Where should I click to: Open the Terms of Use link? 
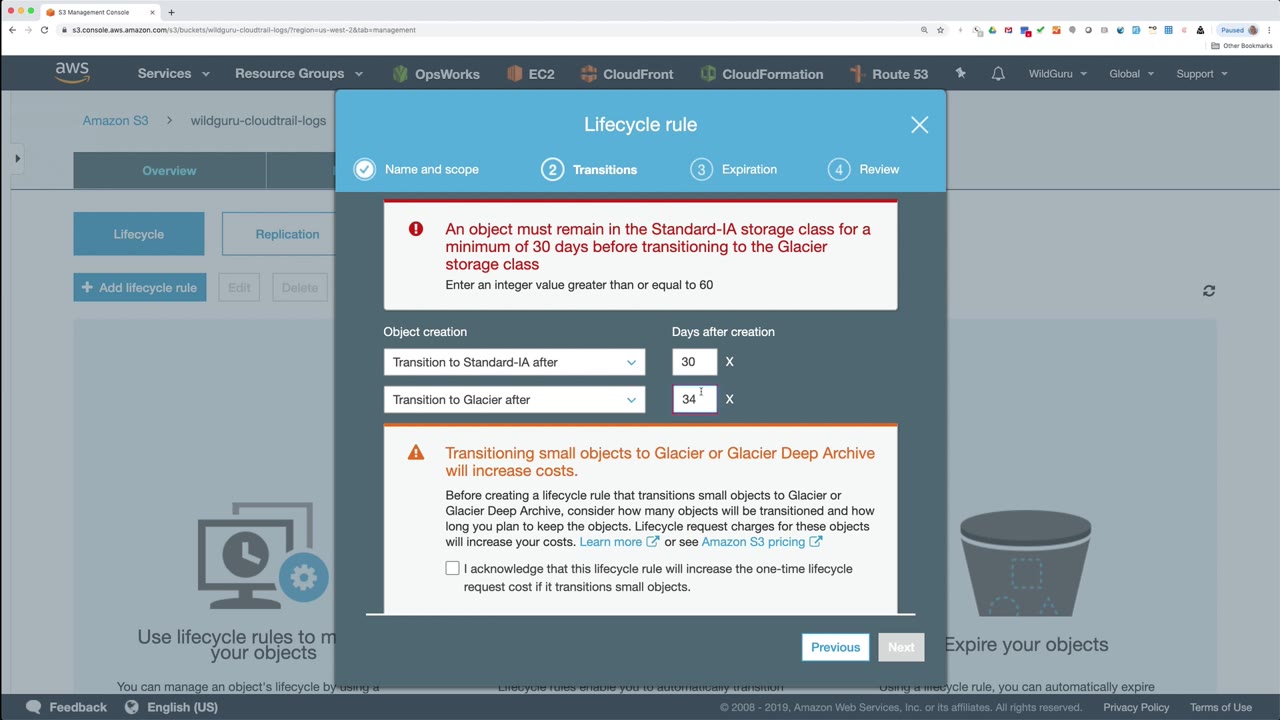1221,707
